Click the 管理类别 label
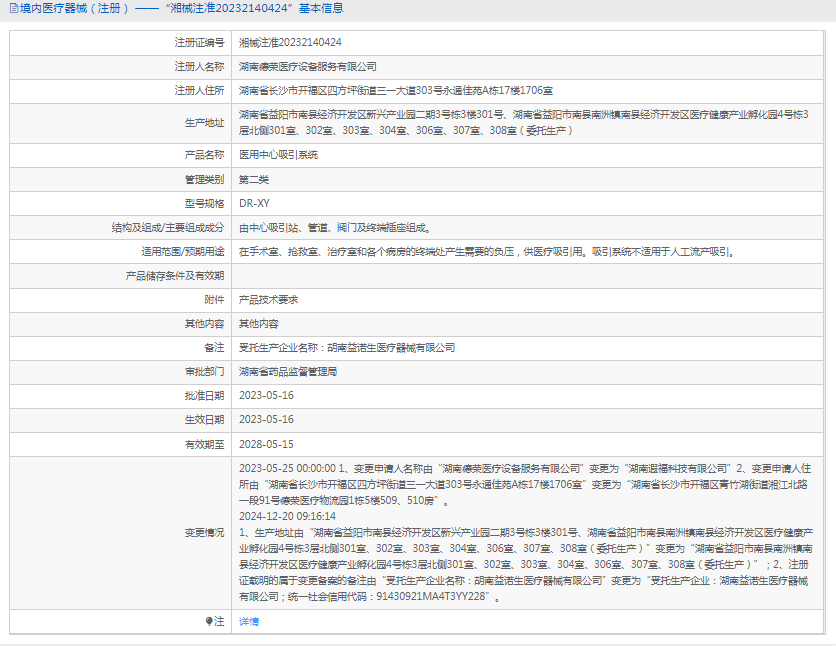The height and width of the screenshot is (646, 836). coord(205,180)
